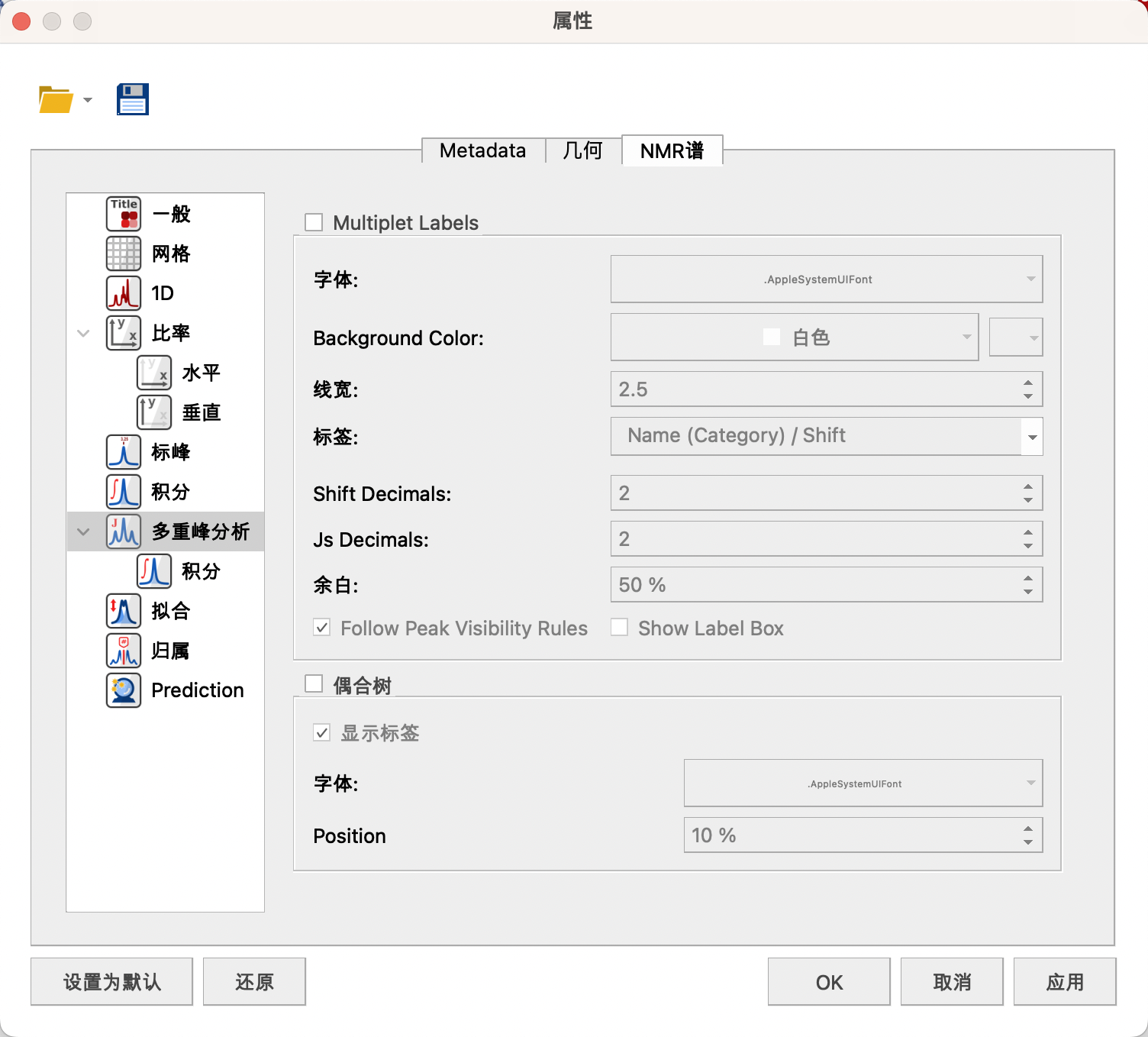Select the 标峰 label in tree
Screen dimensions: 1148x1037
click(x=171, y=452)
